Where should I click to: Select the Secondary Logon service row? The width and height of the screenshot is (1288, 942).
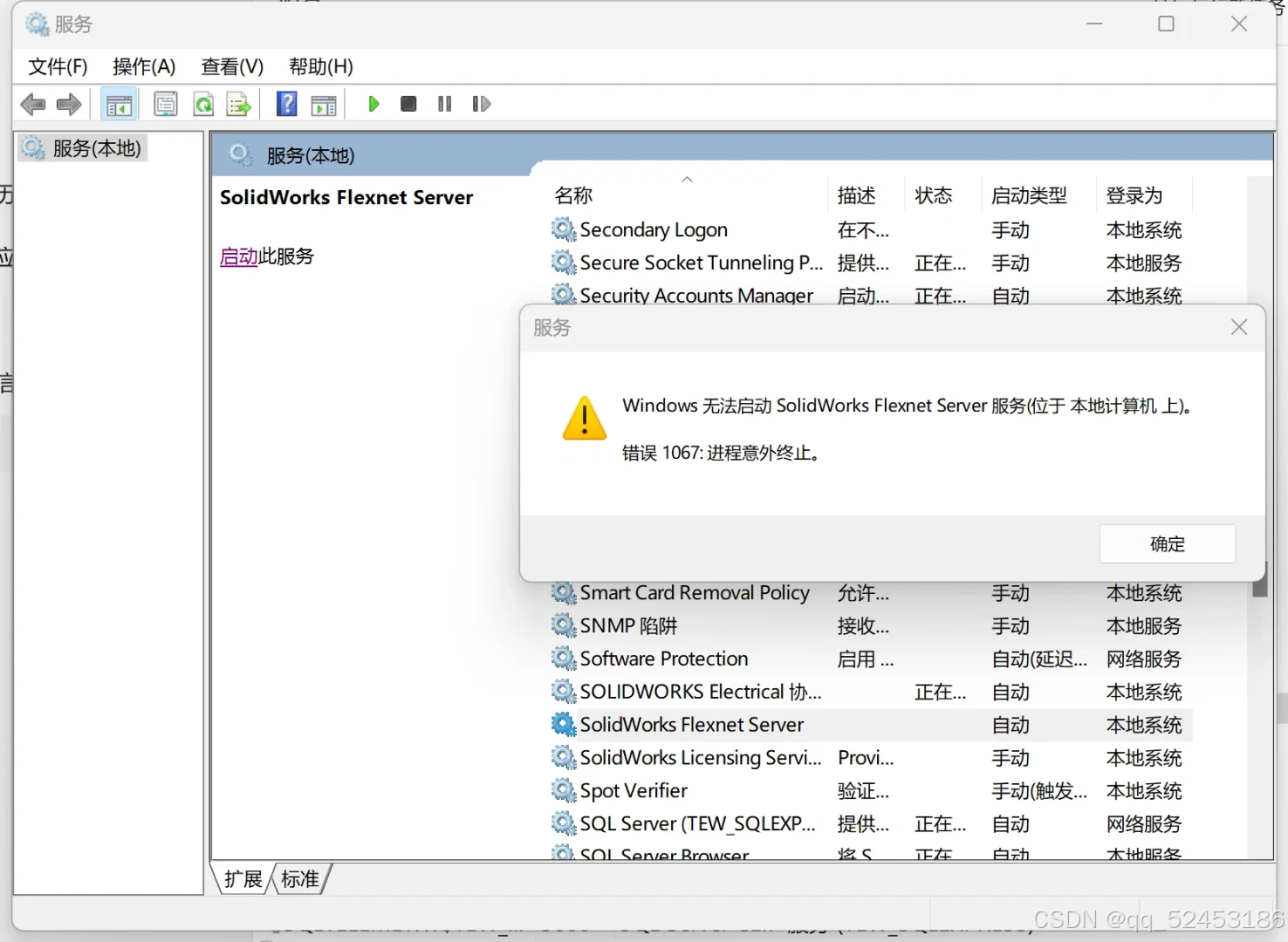[871, 229]
